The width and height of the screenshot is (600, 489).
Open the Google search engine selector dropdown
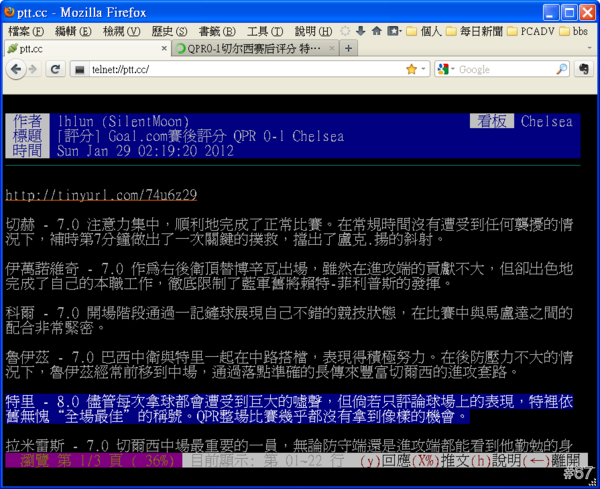(445, 69)
